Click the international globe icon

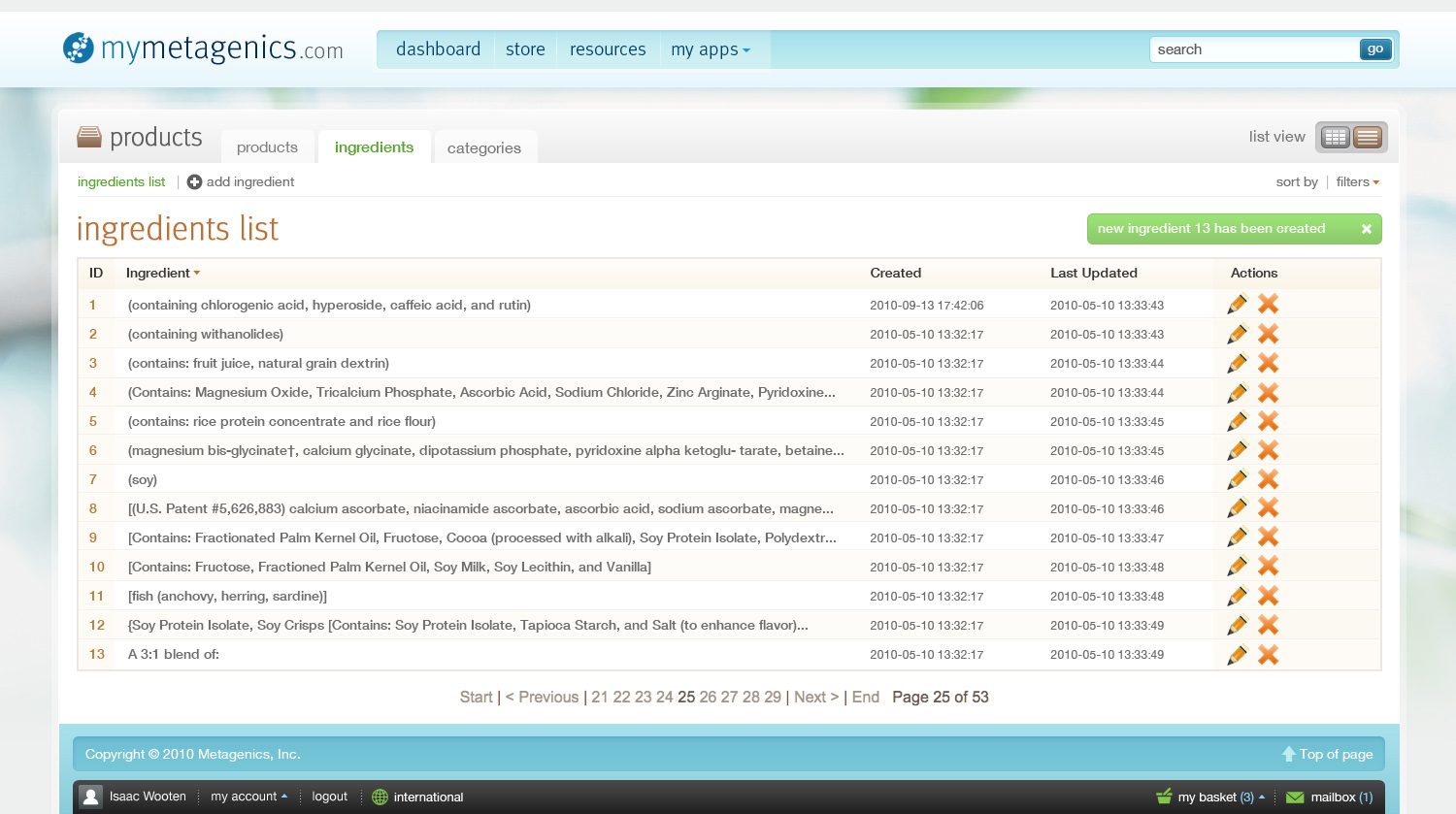380,797
